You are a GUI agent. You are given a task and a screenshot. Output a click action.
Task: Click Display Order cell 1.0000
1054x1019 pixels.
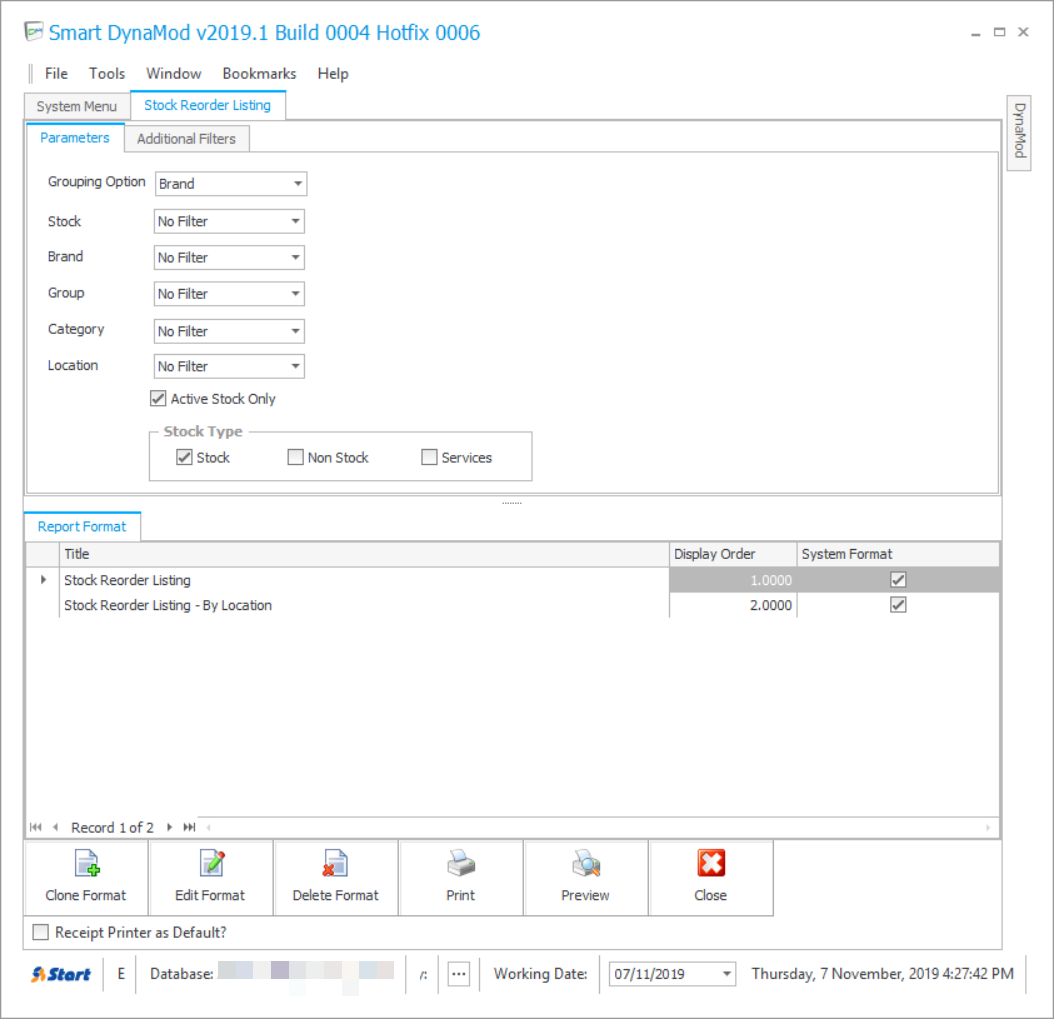click(733, 579)
